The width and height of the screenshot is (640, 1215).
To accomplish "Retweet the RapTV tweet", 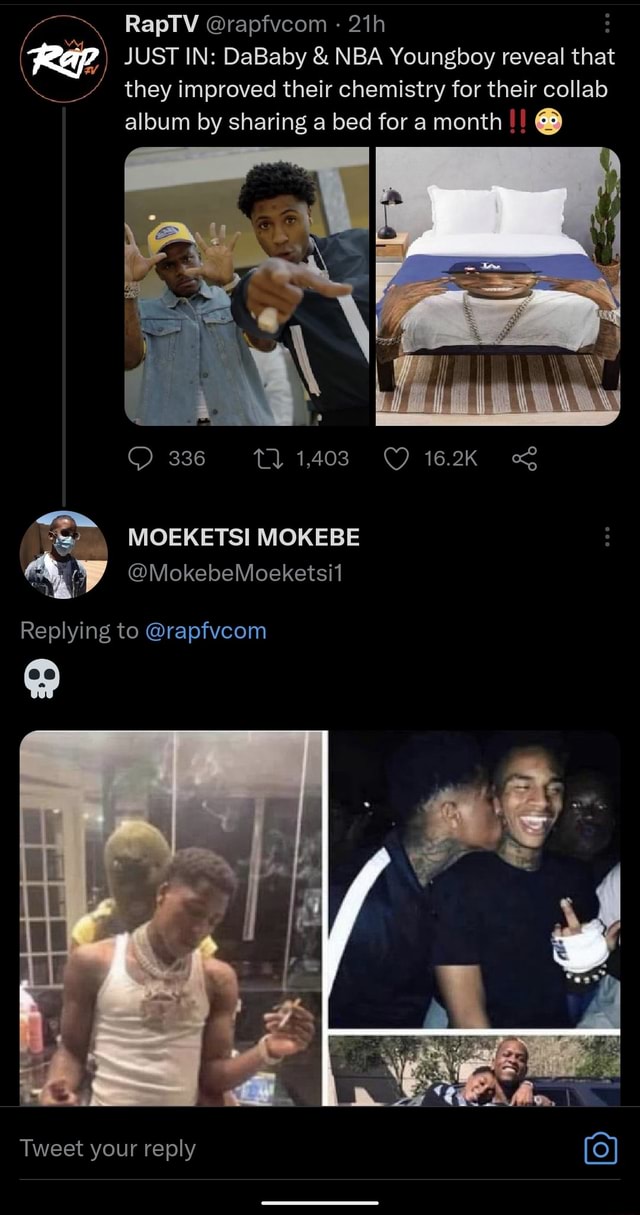I will pyautogui.click(x=267, y=459).
